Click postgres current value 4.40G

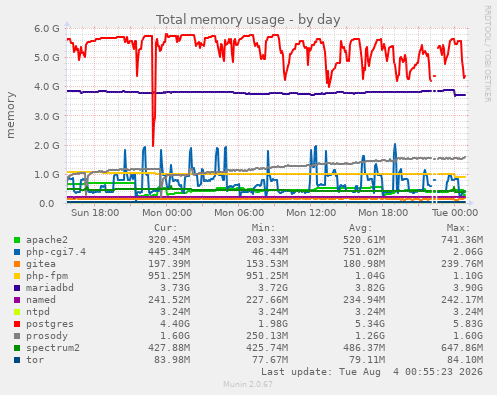tap(175, 324)
